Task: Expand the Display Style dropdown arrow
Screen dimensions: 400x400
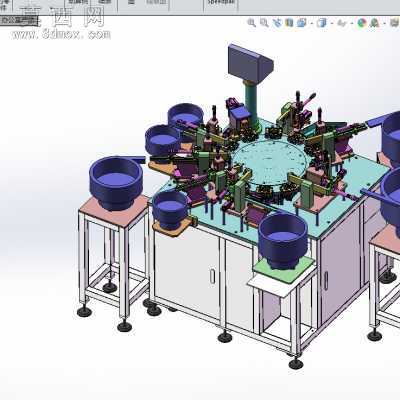Action: pyautogui.click(x=332, y=23)
